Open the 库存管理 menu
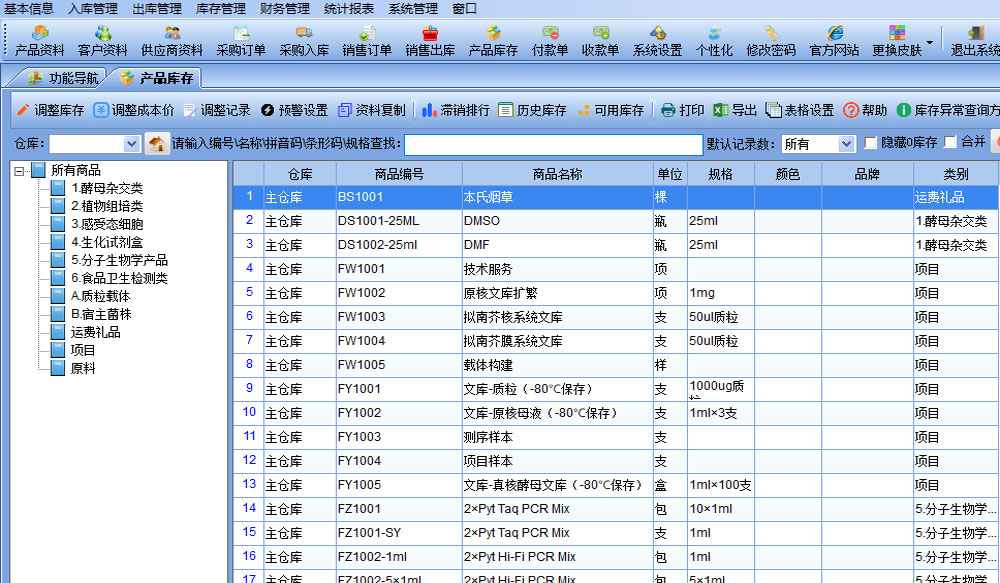The width and height of the screenshot is (1000, 583). tap(220, 8)
